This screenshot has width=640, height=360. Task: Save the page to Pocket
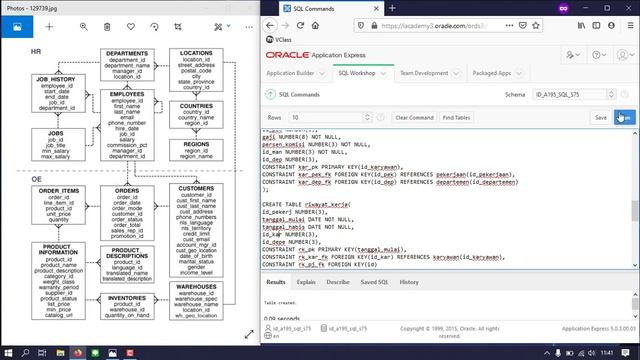[523, 25]
